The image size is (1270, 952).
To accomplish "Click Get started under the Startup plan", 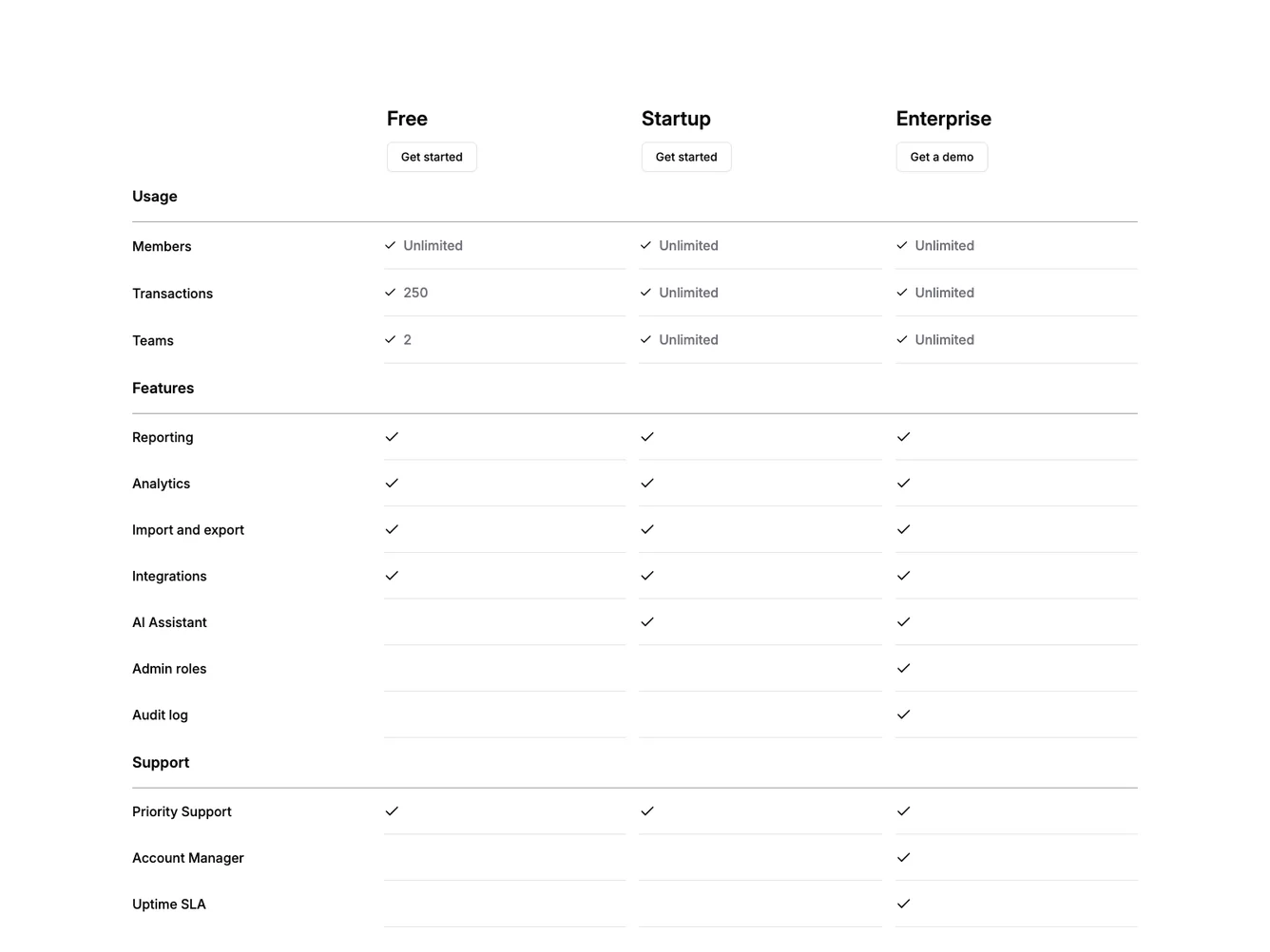I will [x=686, y=156].
